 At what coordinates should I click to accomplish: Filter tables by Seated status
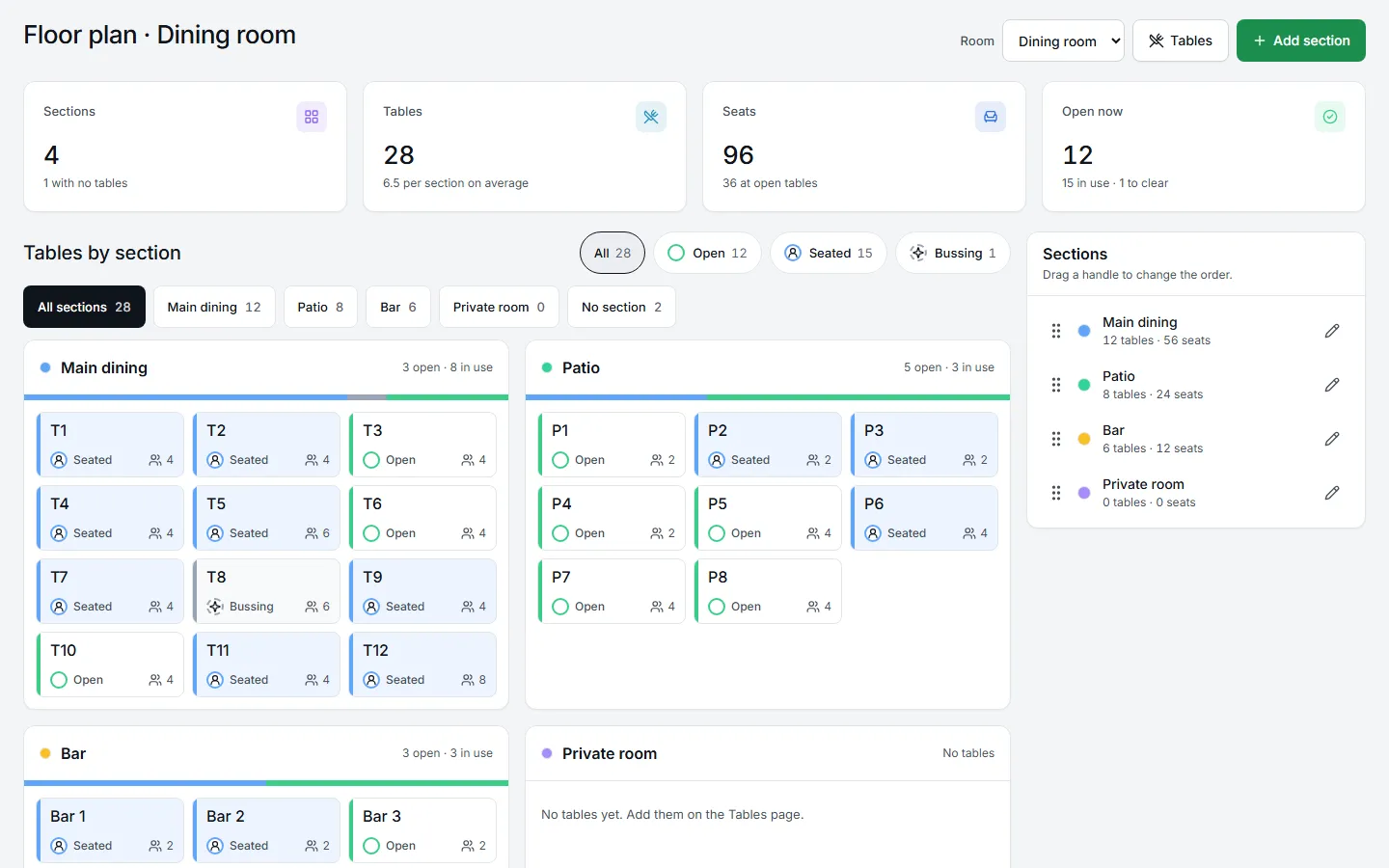tap(828, 253)
